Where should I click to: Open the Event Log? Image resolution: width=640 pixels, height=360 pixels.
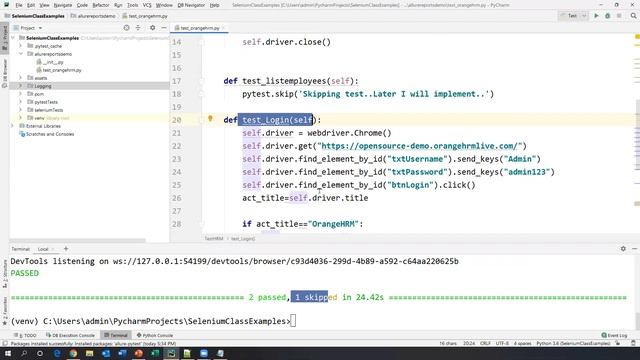point(614,335)
